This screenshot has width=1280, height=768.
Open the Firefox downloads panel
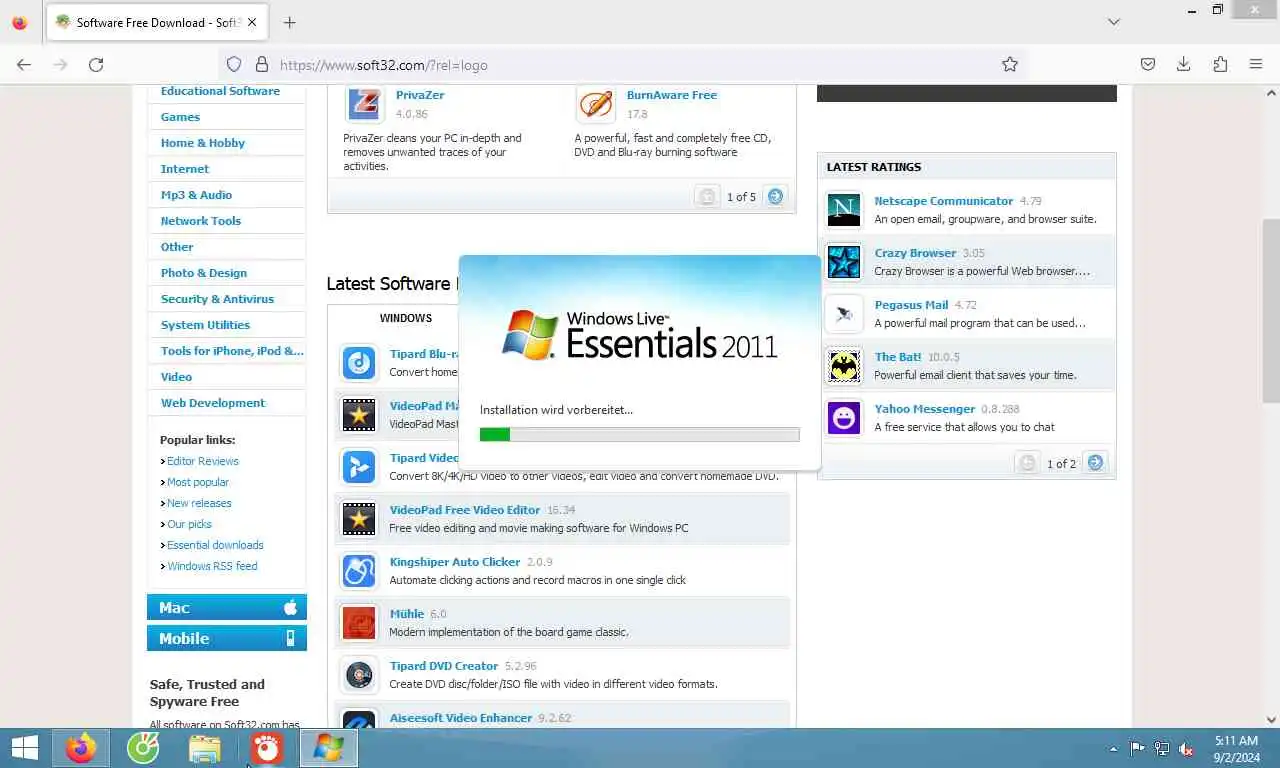(1183, 64)
